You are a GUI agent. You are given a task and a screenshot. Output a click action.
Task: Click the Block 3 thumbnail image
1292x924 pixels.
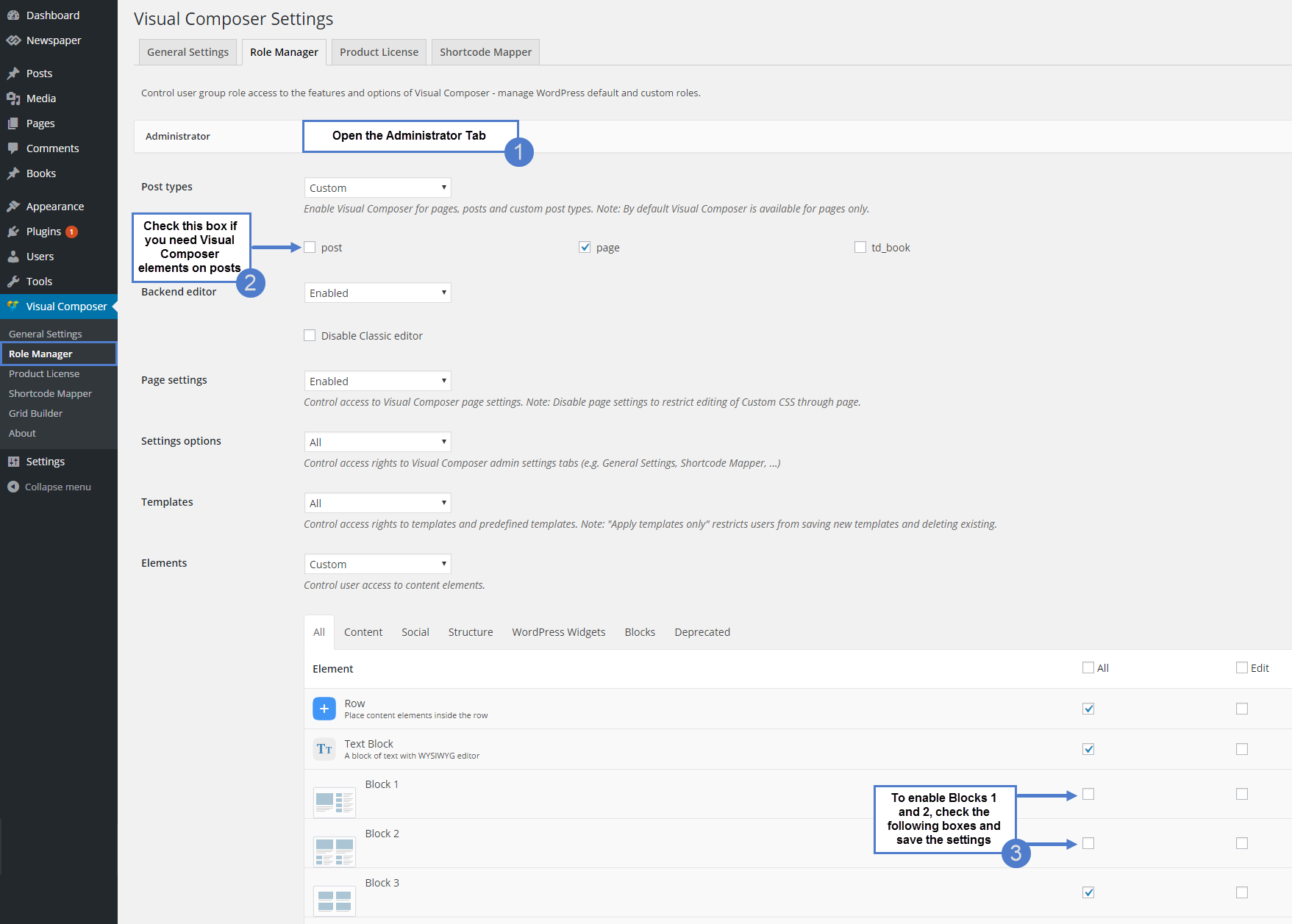[x=335, y=900]
